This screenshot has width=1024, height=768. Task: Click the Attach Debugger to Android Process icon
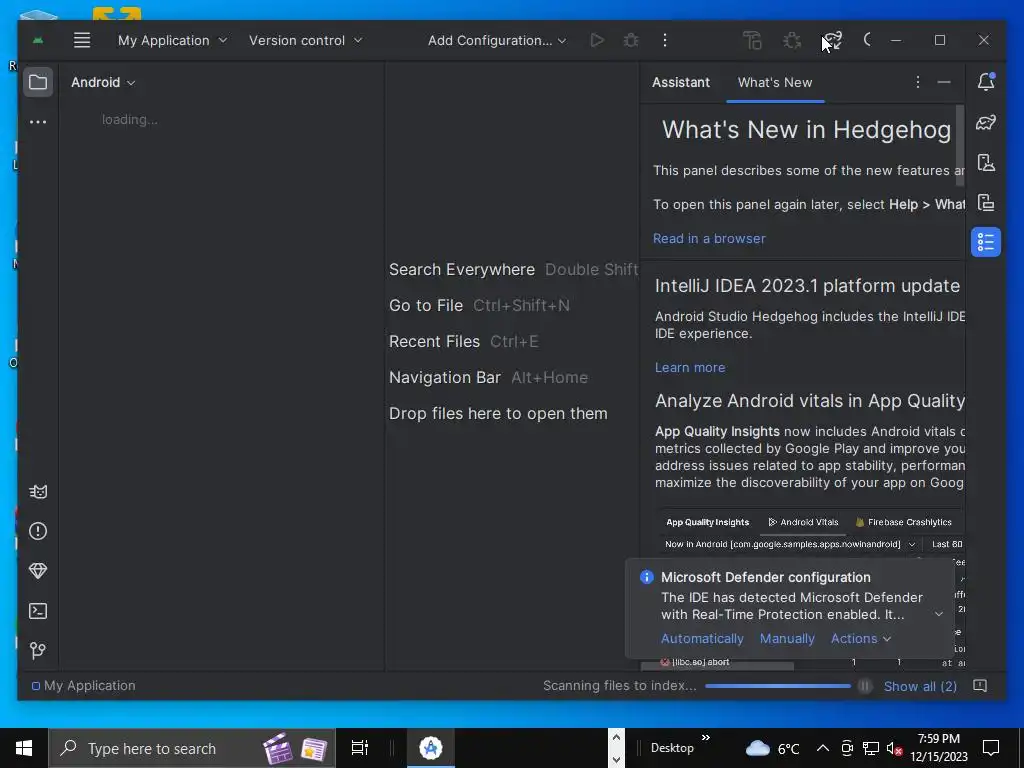[792, 40]
